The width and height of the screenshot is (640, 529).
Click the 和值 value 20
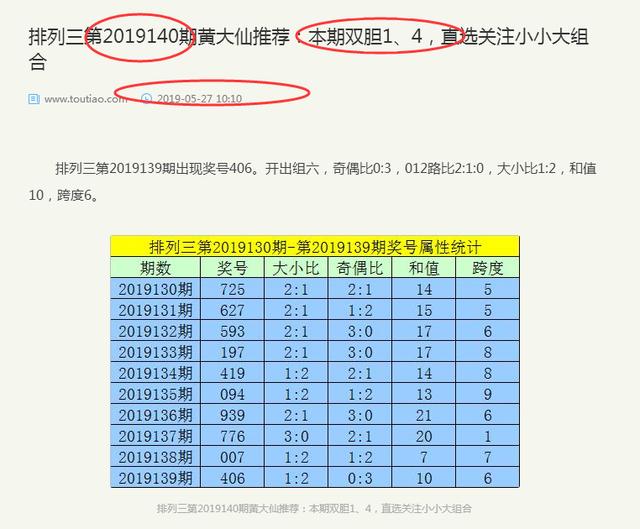(x=424, y=436)
